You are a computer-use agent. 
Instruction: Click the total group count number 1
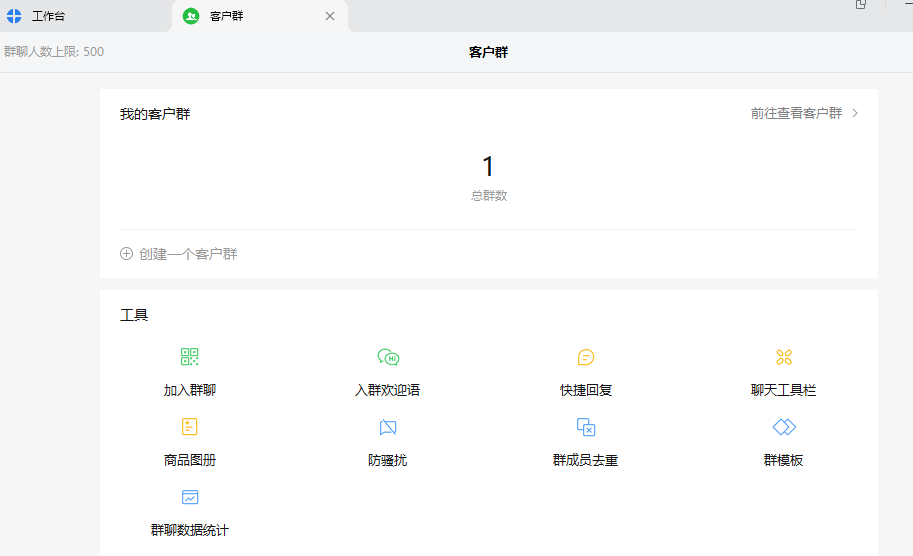point(488,167)
